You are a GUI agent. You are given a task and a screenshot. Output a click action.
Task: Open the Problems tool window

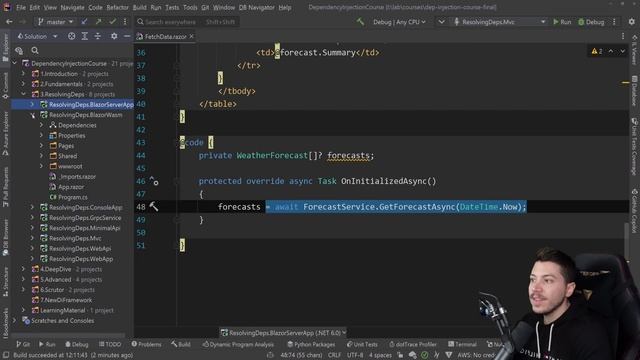click(x=146, y=344)
